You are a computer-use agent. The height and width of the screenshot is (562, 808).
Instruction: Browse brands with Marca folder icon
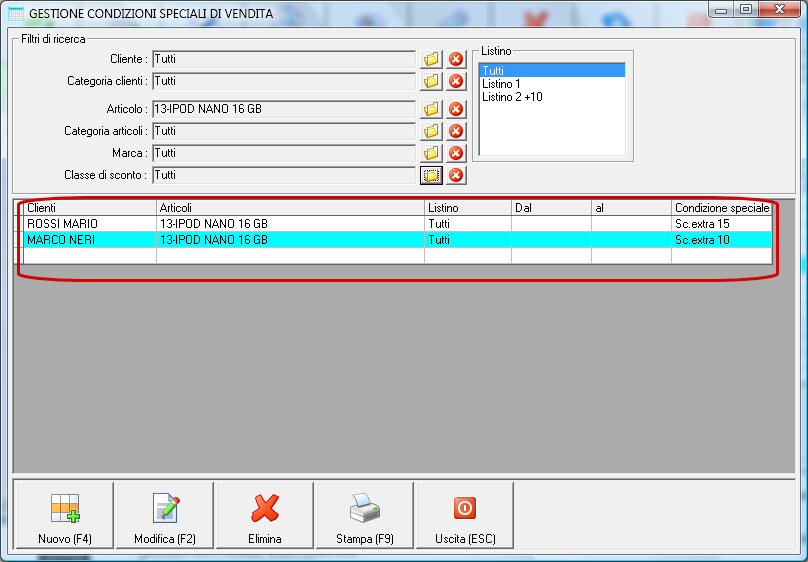pos(431,153)
